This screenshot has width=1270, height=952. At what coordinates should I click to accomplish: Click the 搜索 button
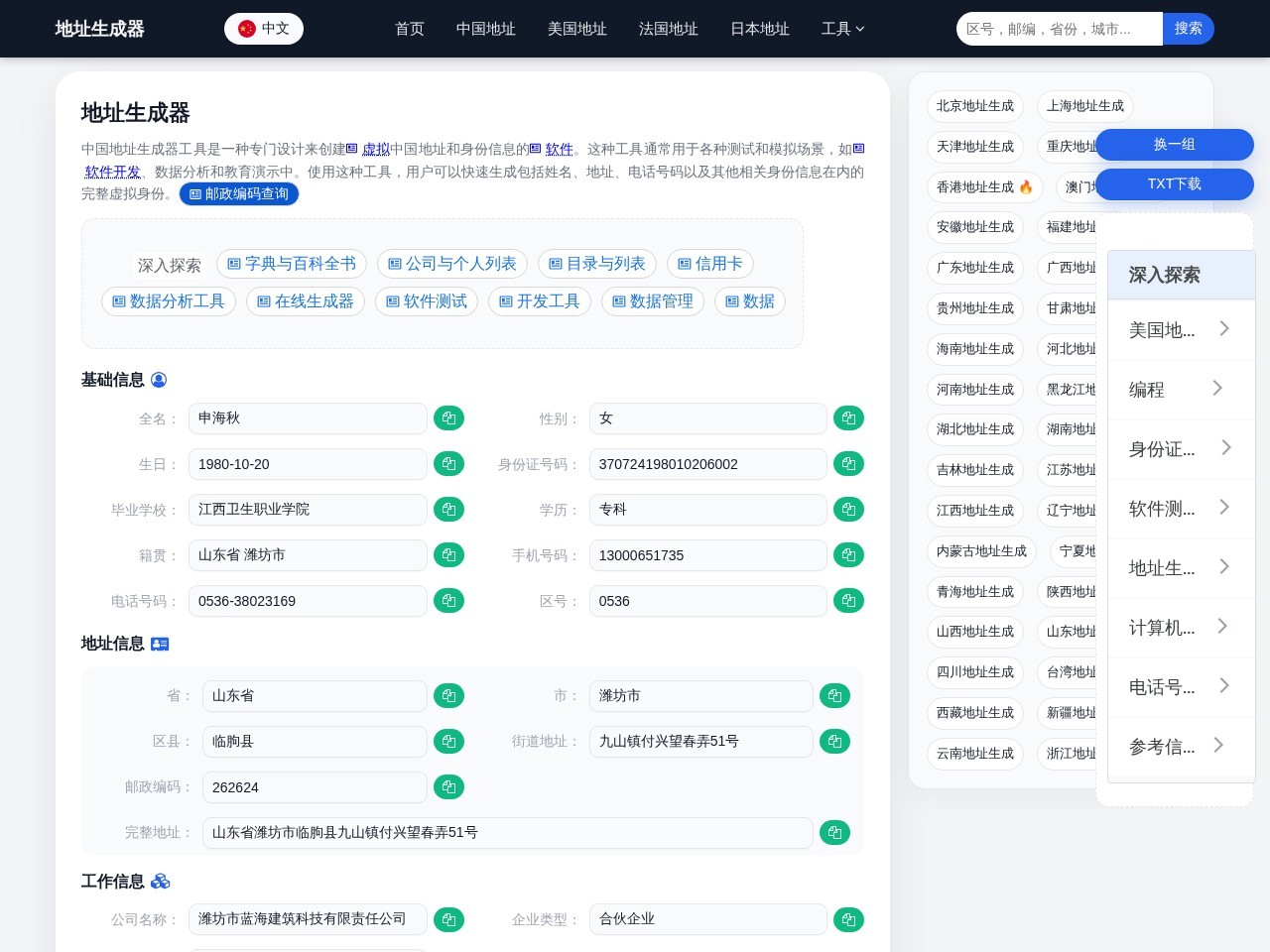click(1188, 29)
